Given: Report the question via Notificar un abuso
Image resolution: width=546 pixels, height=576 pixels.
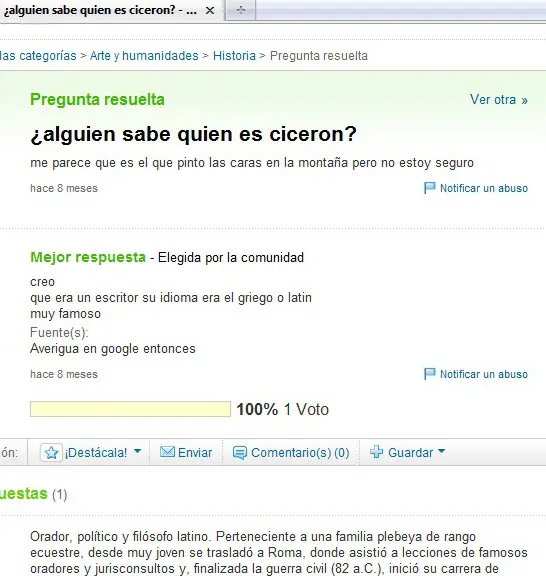Looking at the screenshot, I should click(484, 188).
